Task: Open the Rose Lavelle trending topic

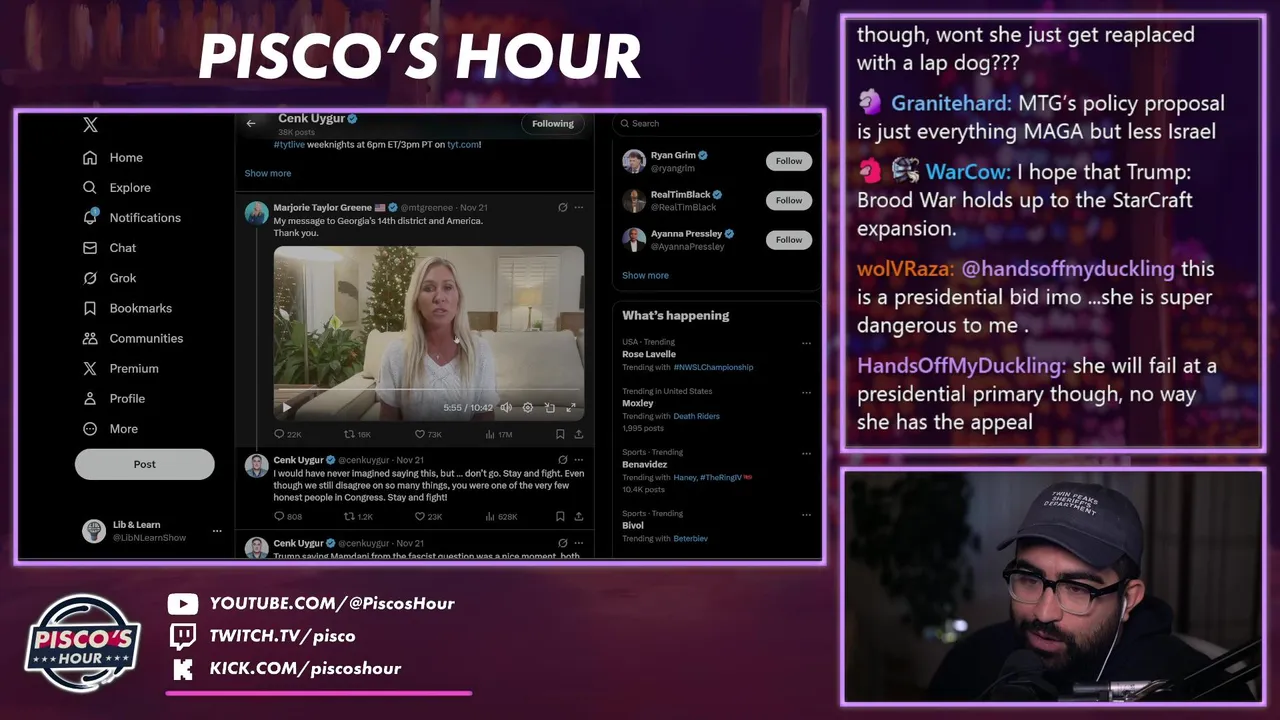Action: (x=649, y=354)
